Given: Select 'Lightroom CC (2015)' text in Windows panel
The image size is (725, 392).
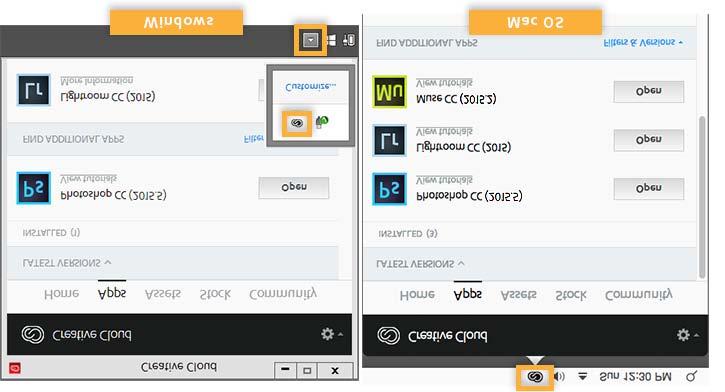Looking at the screenshot, I should click(x=107, y=97).
